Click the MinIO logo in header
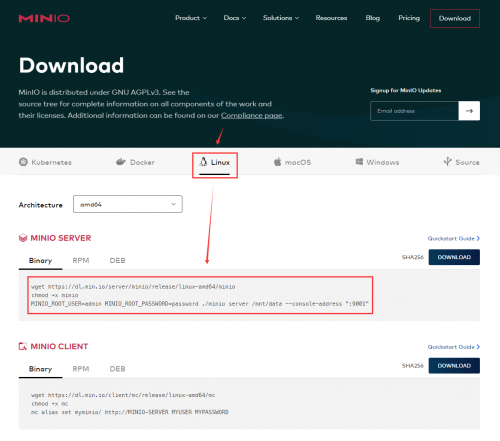Viewport: 500px width, 441px height. (44, 18)
